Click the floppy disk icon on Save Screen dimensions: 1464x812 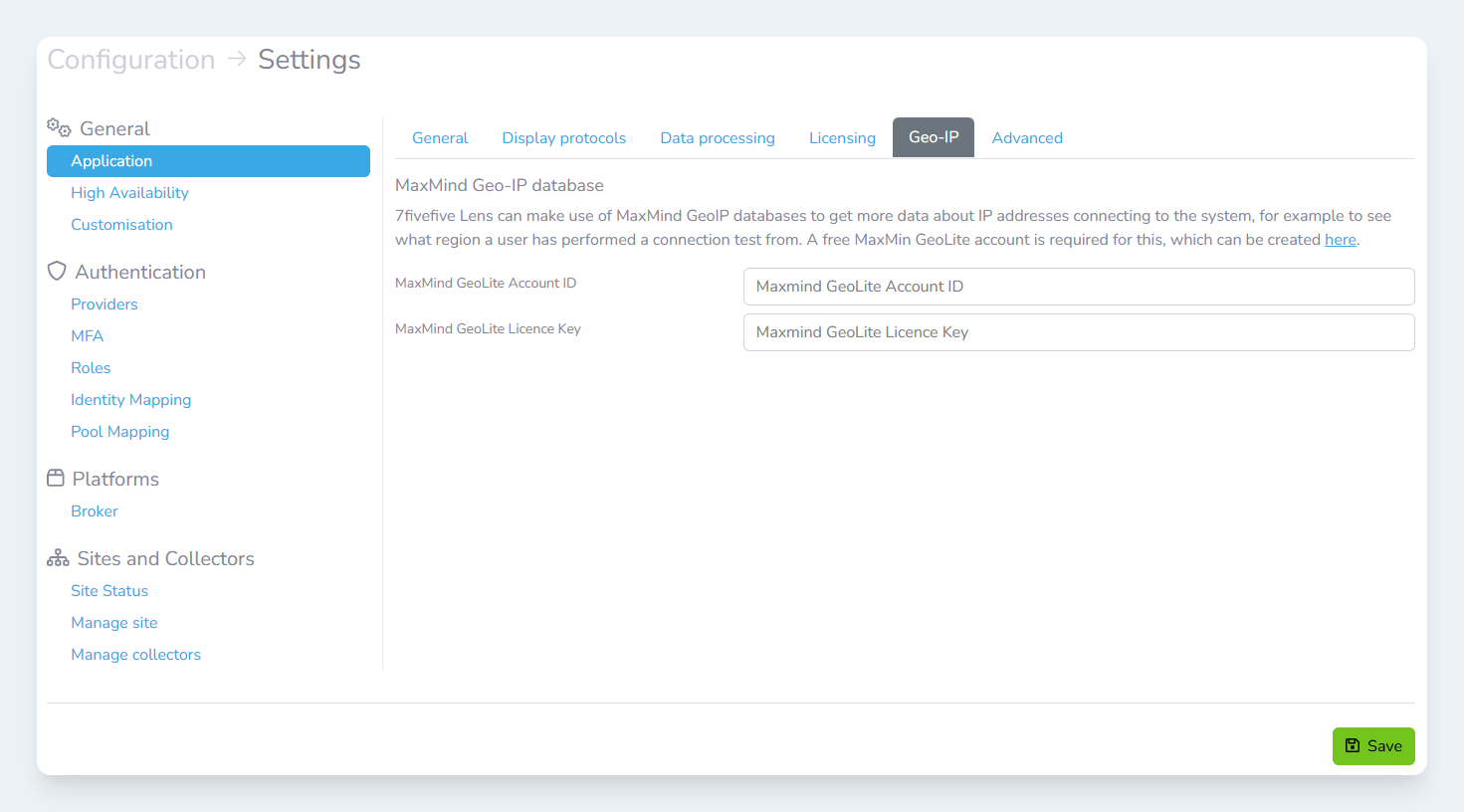1353,745
